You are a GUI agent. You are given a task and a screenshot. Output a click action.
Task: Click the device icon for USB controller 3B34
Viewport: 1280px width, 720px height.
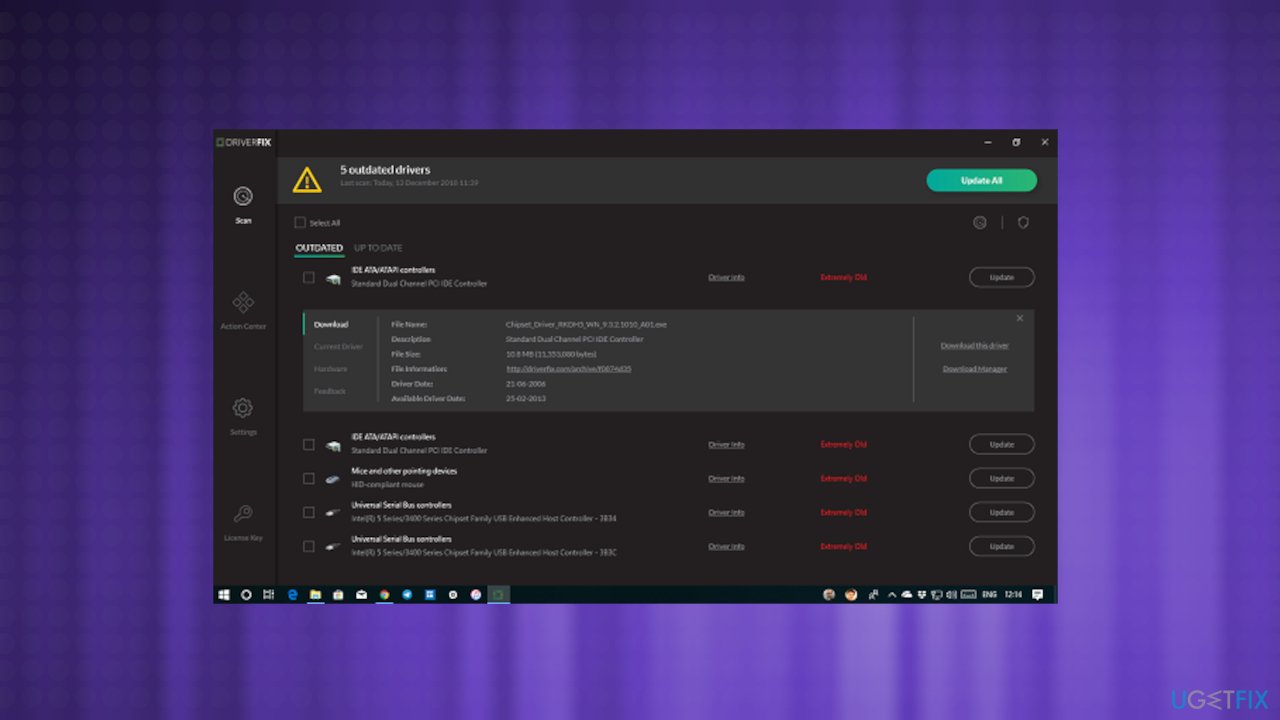coord(333,513)
